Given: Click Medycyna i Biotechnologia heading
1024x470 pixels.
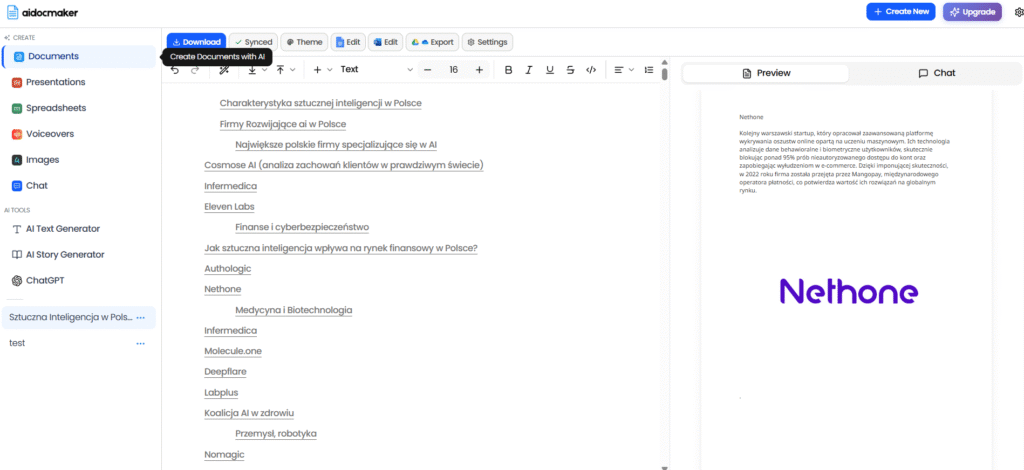Looking at the screenshot, I should [x=294, y=310].
